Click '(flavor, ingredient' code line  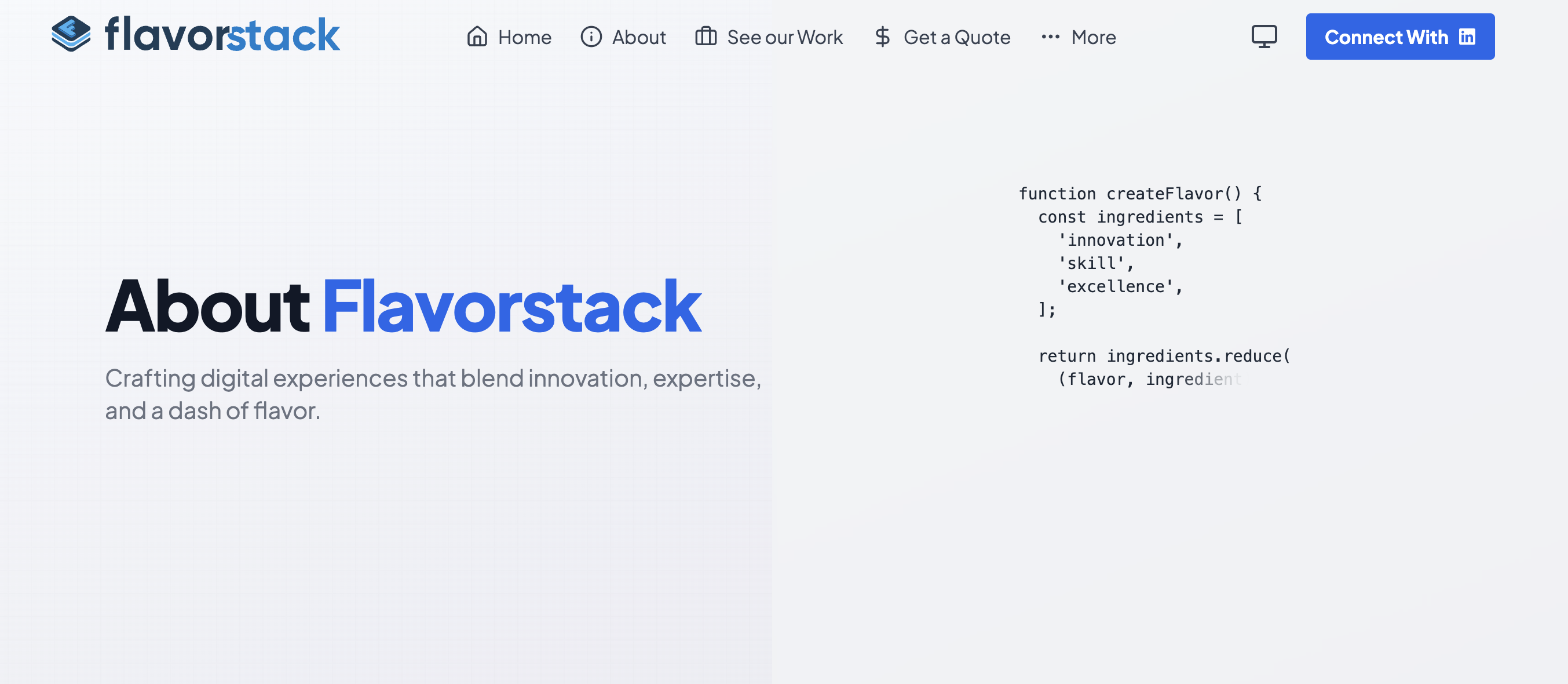pos(1150,379)
